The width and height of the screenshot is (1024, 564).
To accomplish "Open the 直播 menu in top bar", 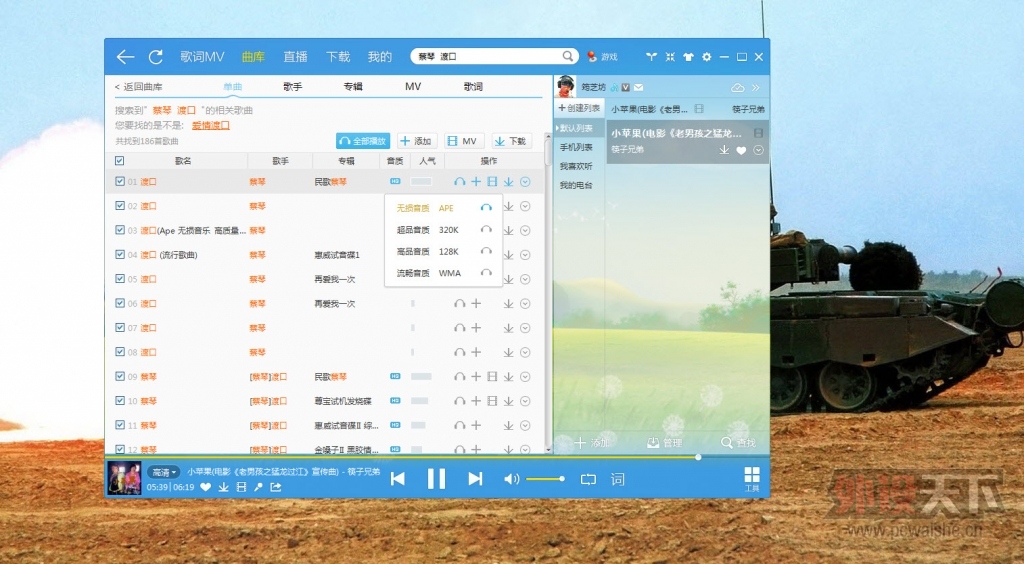I will (x=295, y=57).
